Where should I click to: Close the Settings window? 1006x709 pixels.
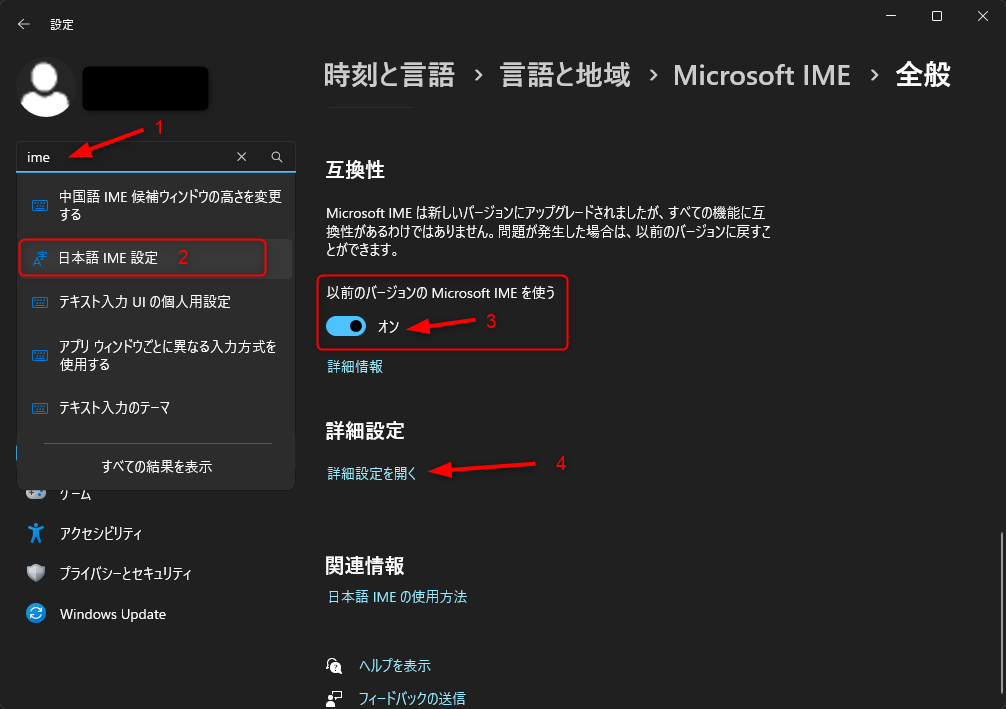[983, 16]
